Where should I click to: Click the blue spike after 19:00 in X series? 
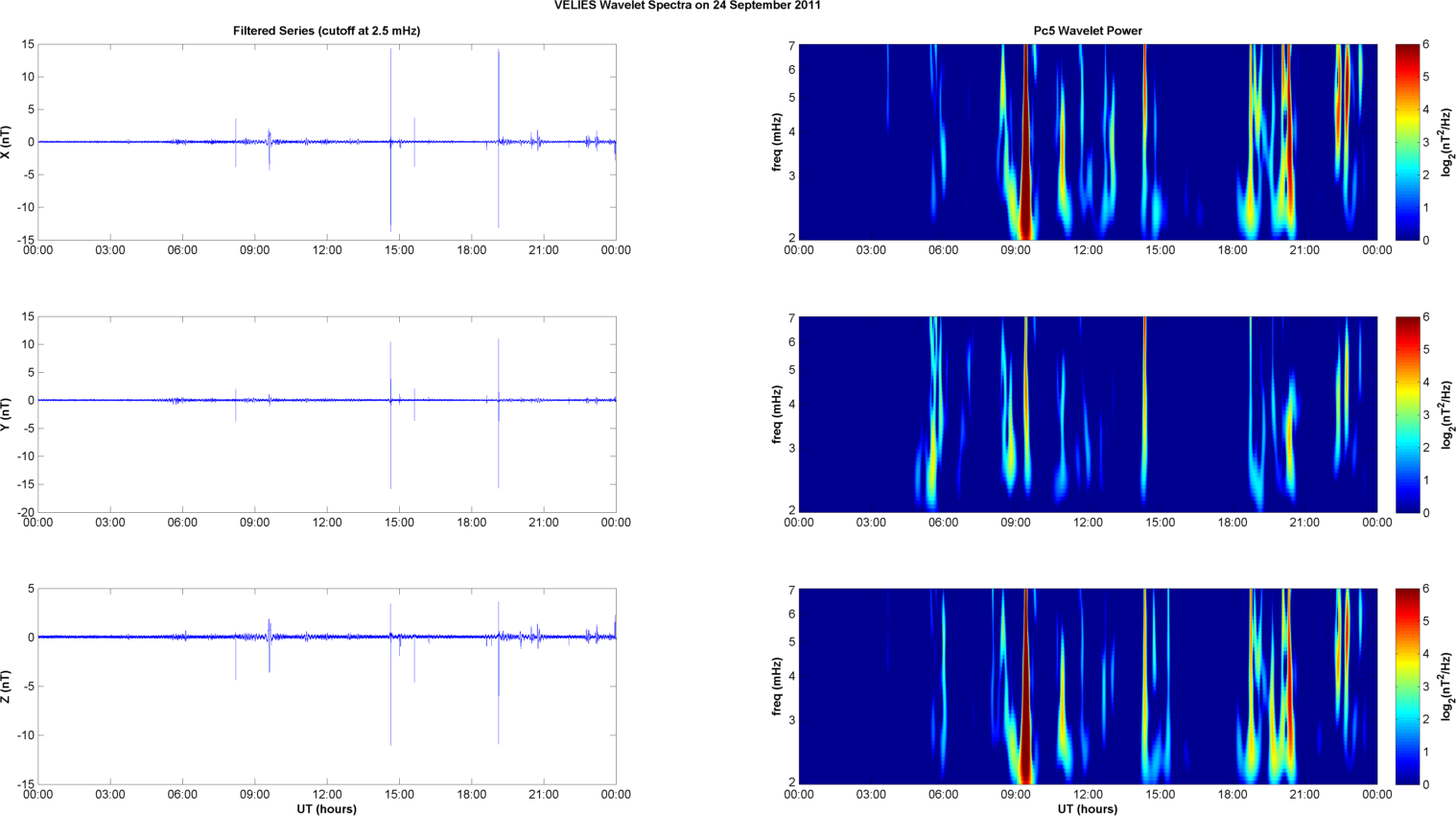tap(499, 139)
